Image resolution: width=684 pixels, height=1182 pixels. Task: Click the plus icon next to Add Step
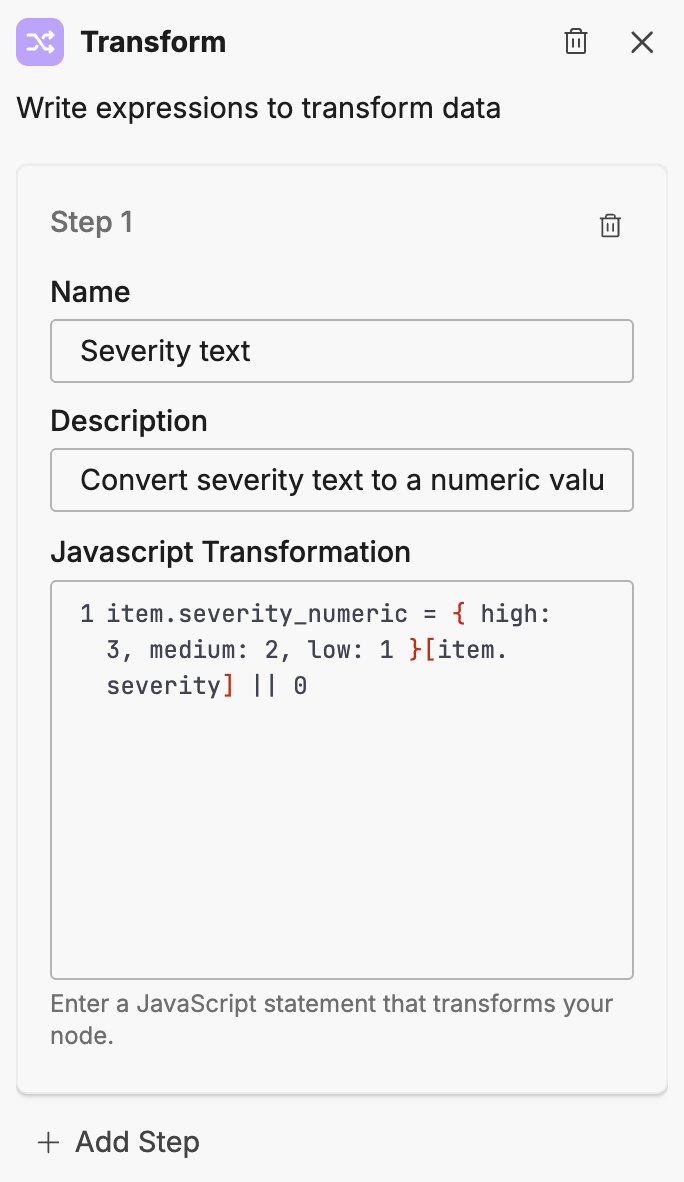pyautogui.click(x=49, y=1142)
